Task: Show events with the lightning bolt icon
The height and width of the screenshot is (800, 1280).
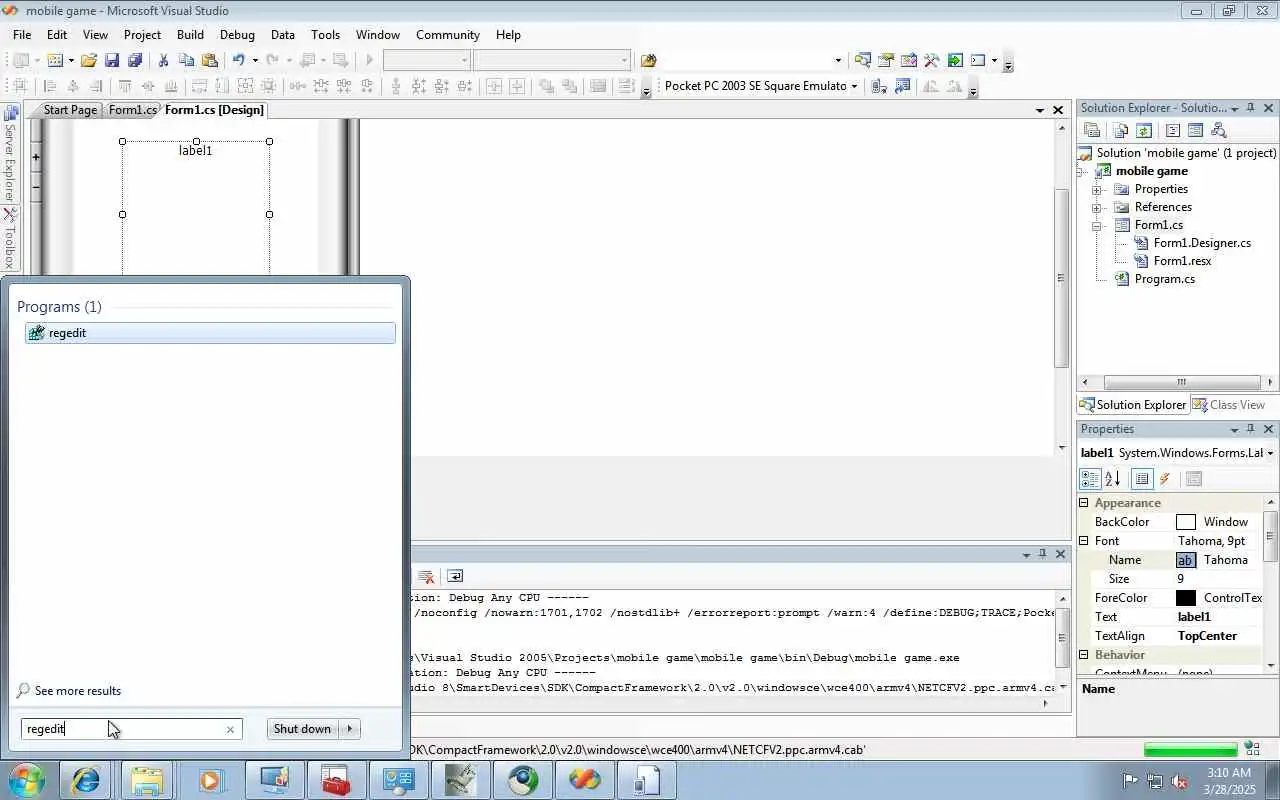Action: (1165, 479)
